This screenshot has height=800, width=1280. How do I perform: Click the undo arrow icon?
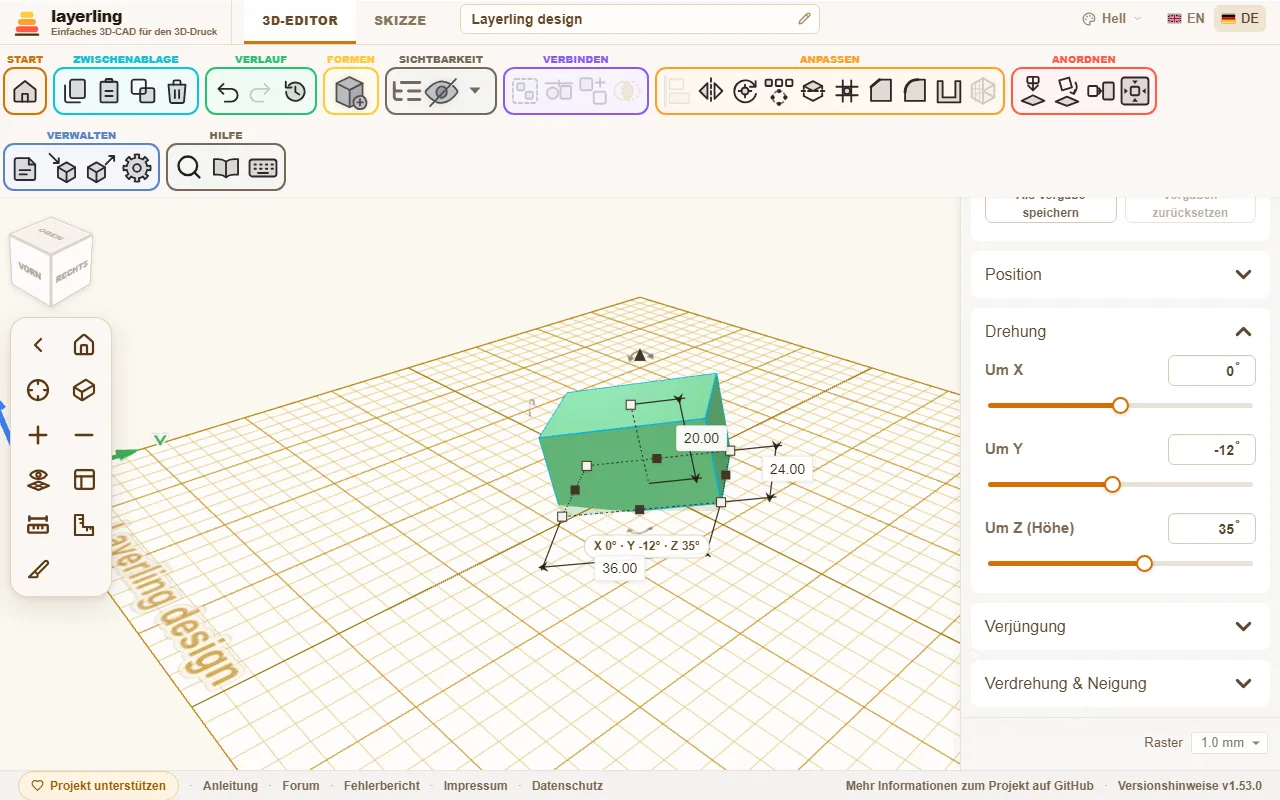point(228,92)
